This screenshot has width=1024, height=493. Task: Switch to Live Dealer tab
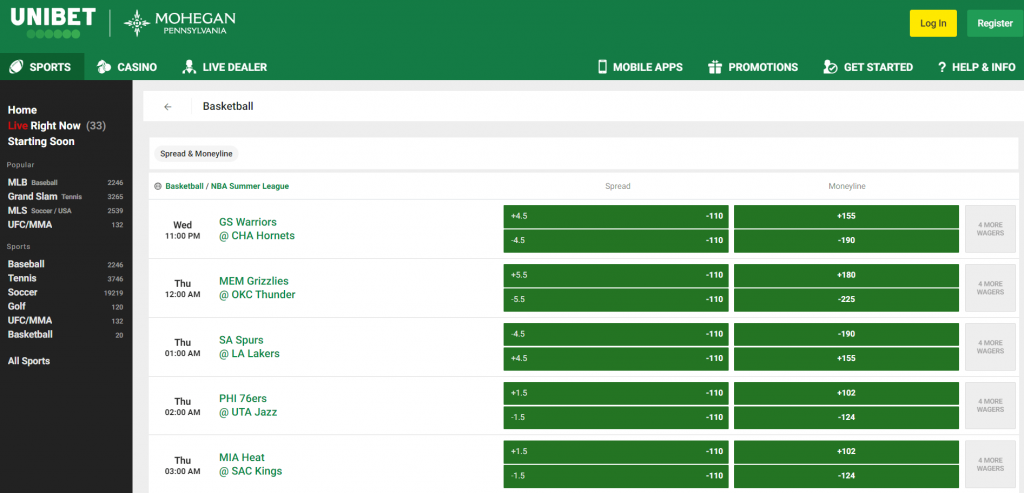point(225,67)
